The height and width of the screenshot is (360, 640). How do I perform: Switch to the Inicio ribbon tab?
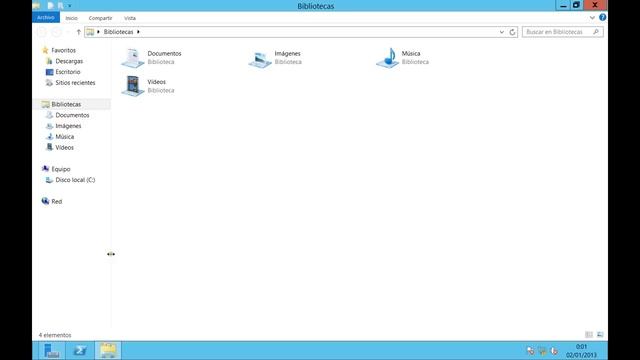71,18
